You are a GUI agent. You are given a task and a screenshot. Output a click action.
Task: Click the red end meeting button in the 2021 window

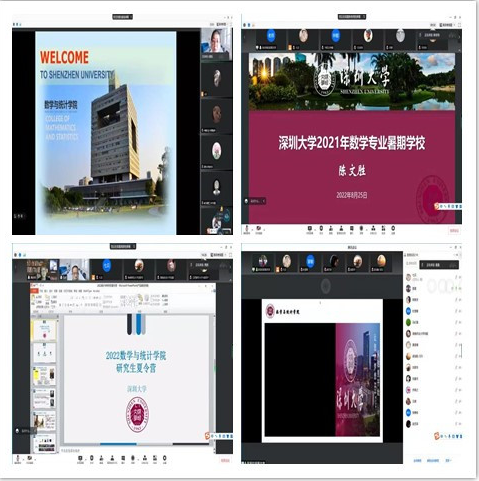coord(455,231)
